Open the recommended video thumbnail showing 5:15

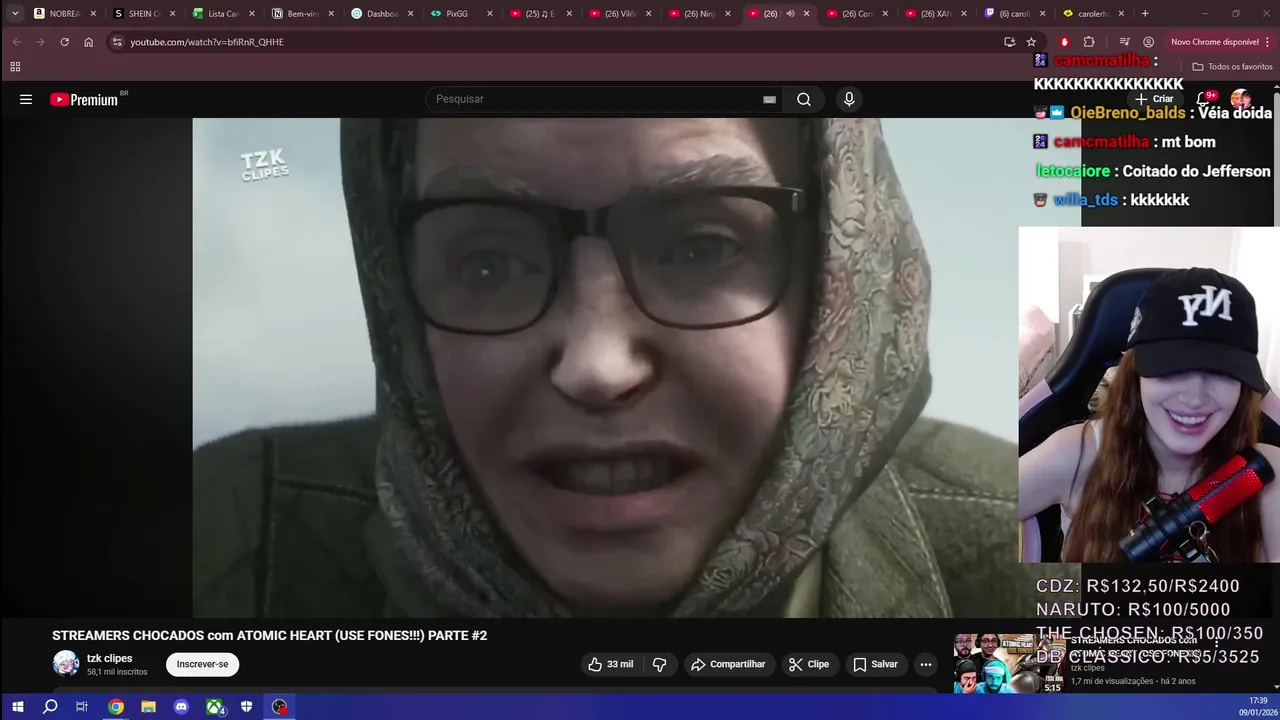1008,663
